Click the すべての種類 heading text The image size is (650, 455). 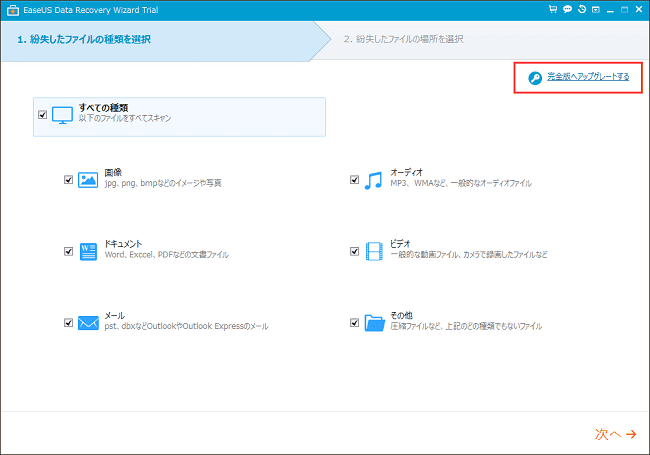pos(103,108)
